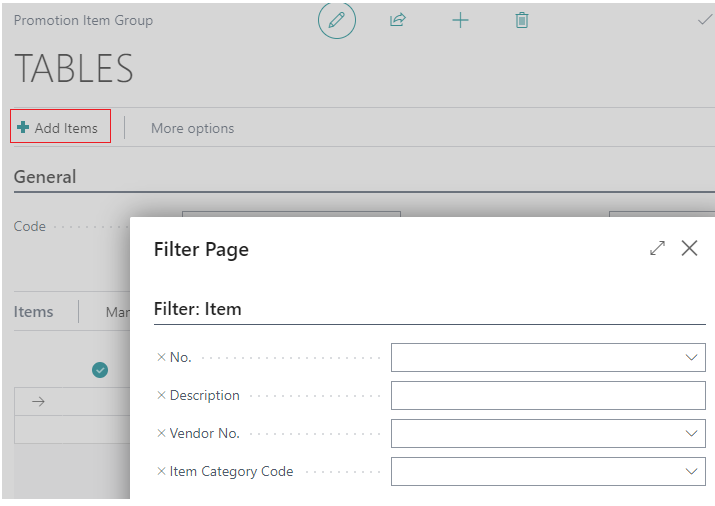Click the pencil edit icon
The height and width of the screenshot is (506, 715).
coord(337,20)
